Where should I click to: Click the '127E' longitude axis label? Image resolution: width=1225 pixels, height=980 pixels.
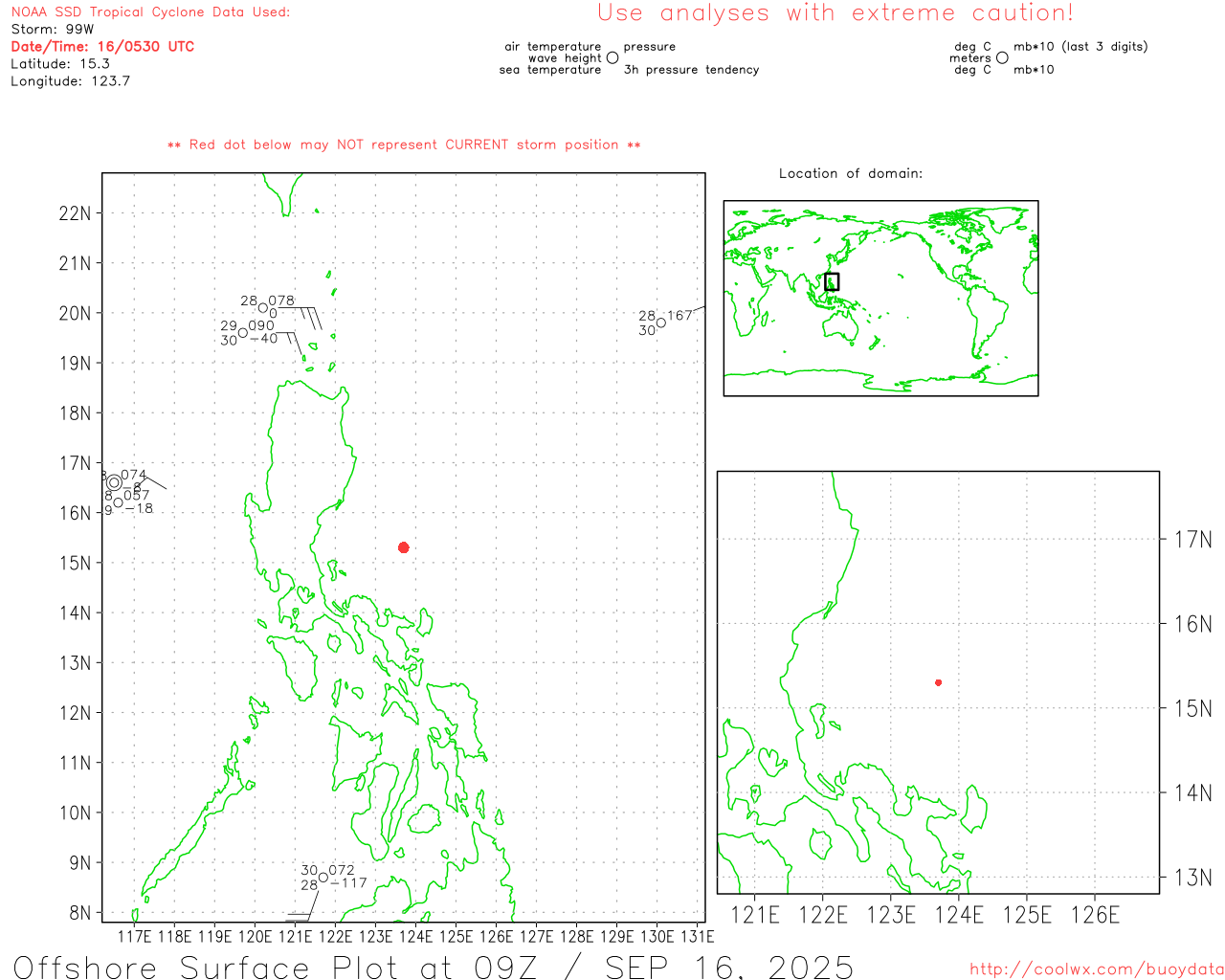(536, 937)
